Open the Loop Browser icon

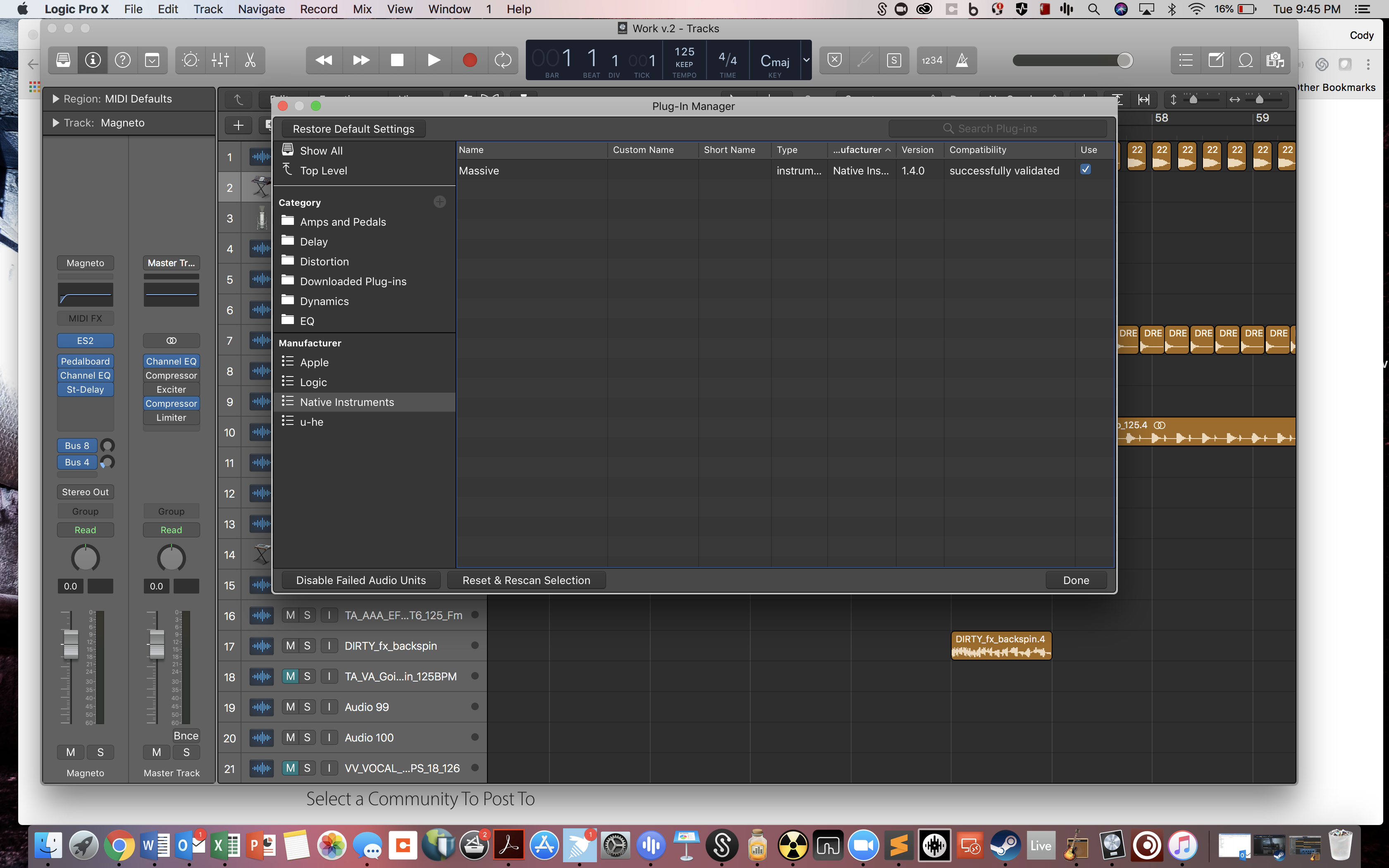coord(1246,60)
